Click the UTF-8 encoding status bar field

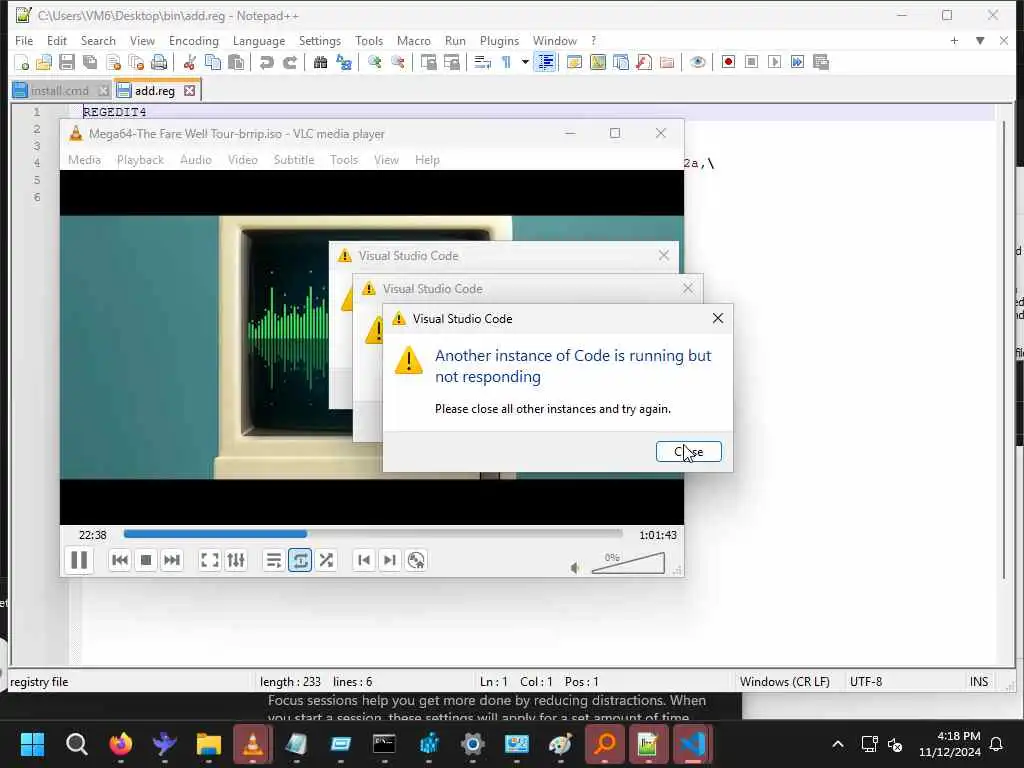click(865, 682)
